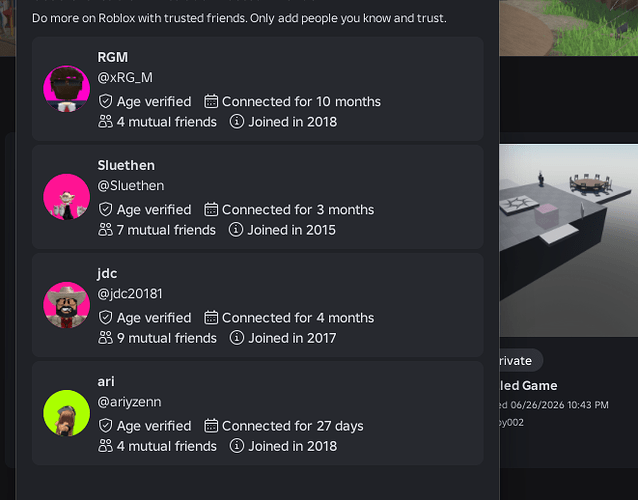This screenshot has height=500, width=638.
Task: Click the info icon beside RGM's Joined in 2018
Action: pyautogui.click(x=236, y=121)
